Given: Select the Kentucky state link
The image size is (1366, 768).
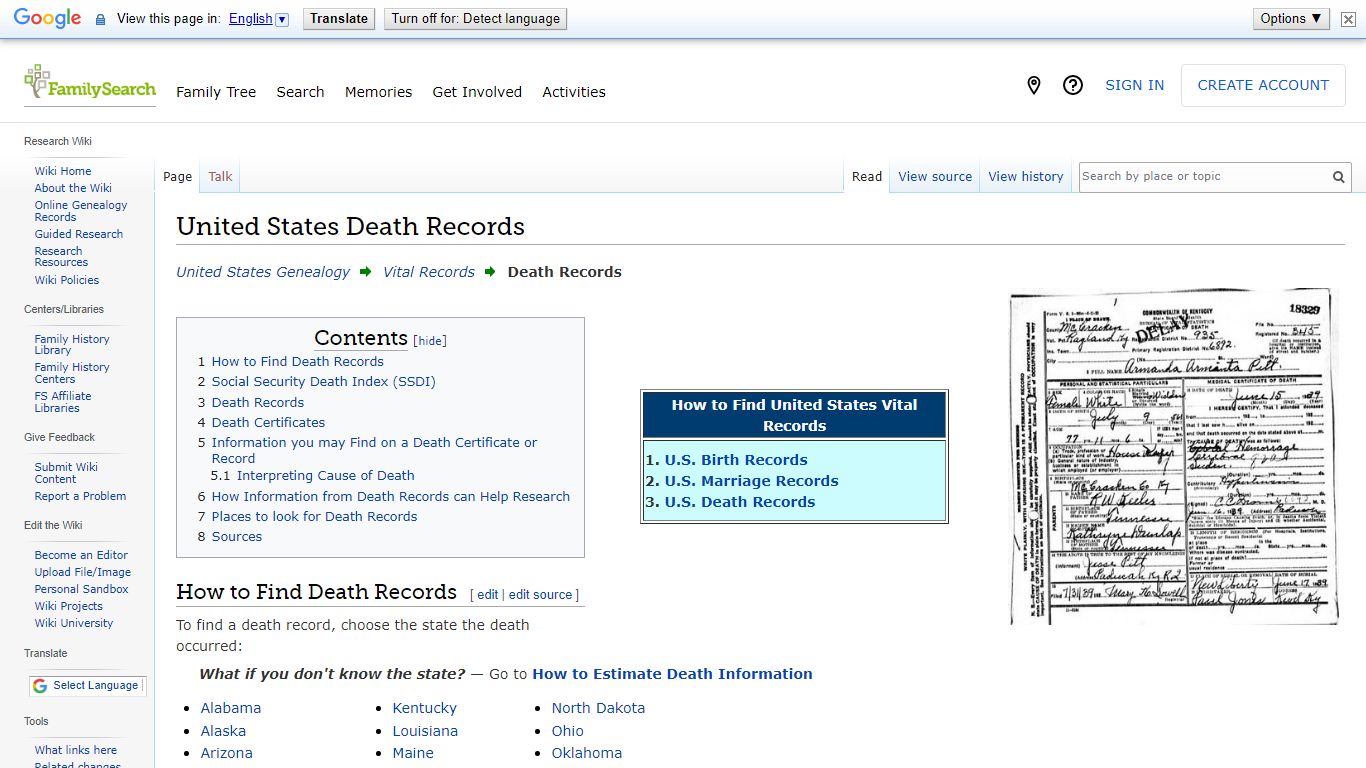Looking at the screenshot, I should point(424,708).
